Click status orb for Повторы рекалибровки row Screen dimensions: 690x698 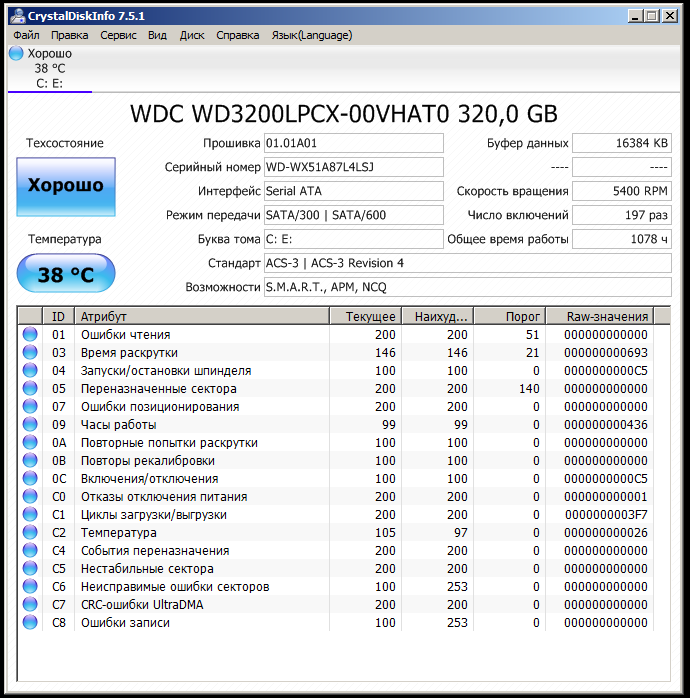coord(30,460)
